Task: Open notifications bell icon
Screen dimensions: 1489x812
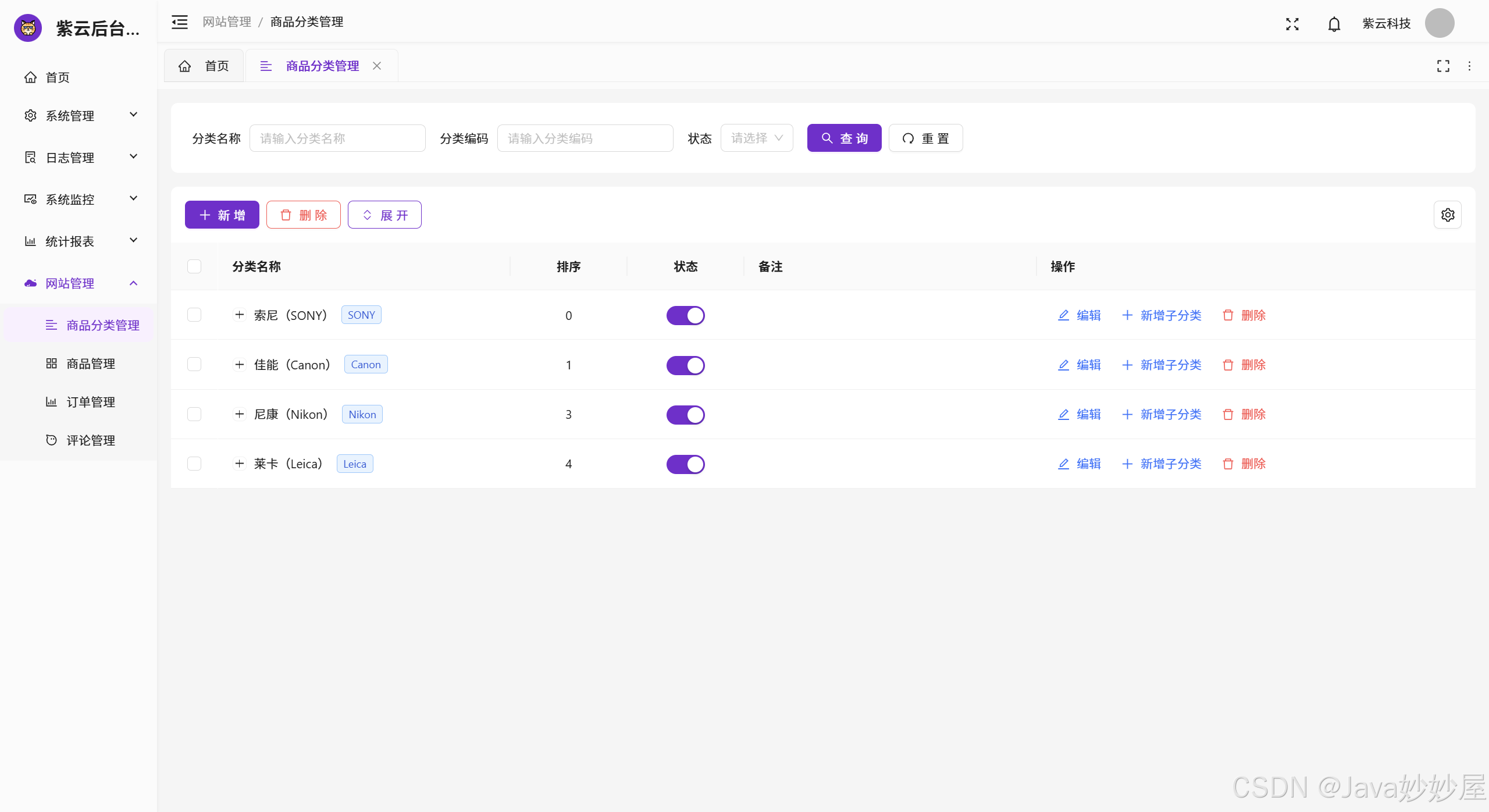Action: point(1334,24)
